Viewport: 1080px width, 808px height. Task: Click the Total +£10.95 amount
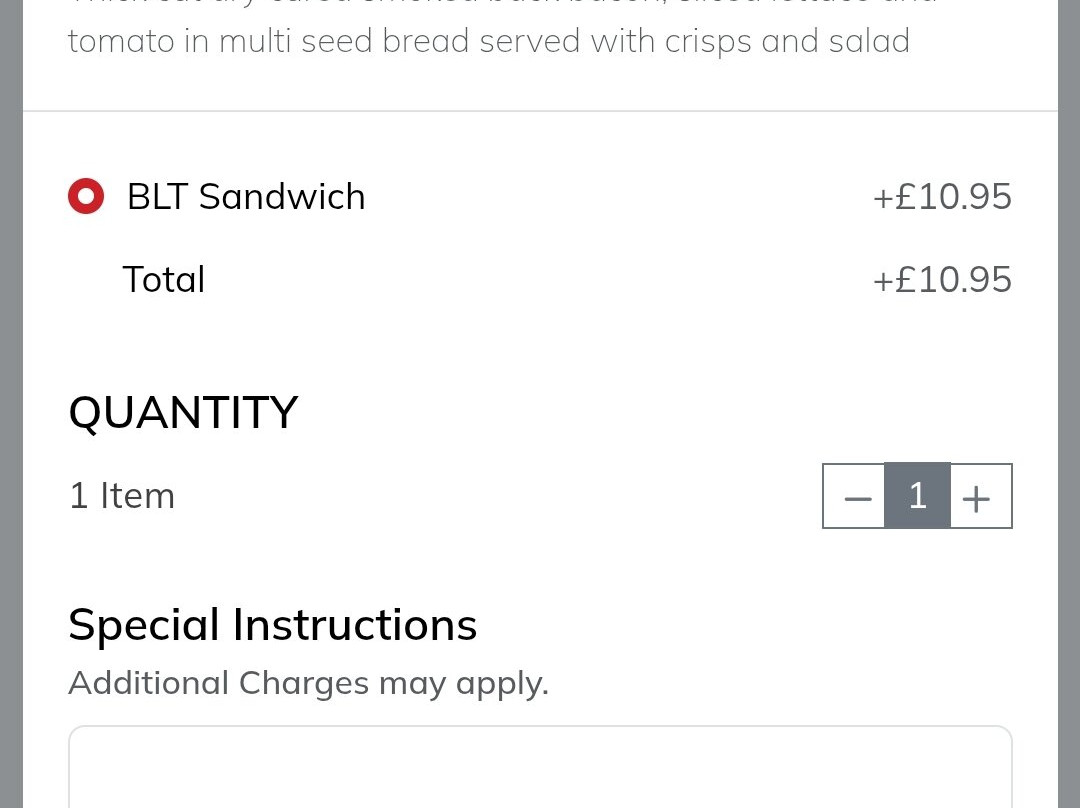942,279
